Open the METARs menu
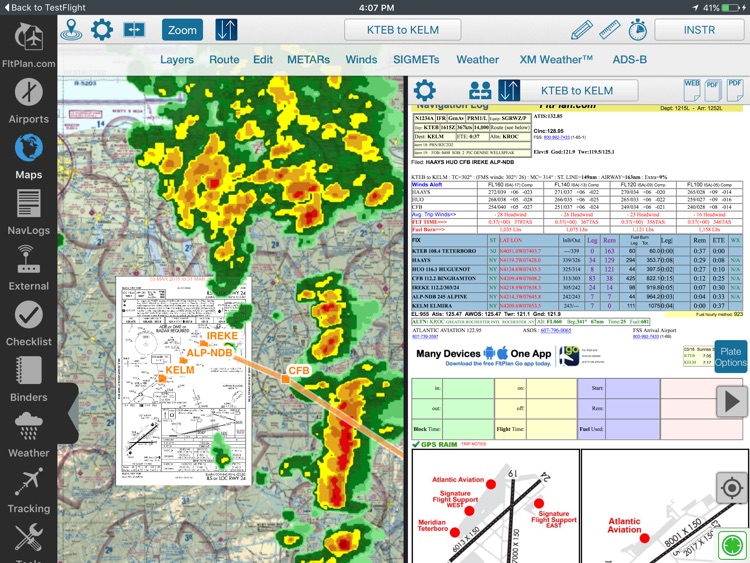This screenshot has height=563, width=750. (308, 59)
